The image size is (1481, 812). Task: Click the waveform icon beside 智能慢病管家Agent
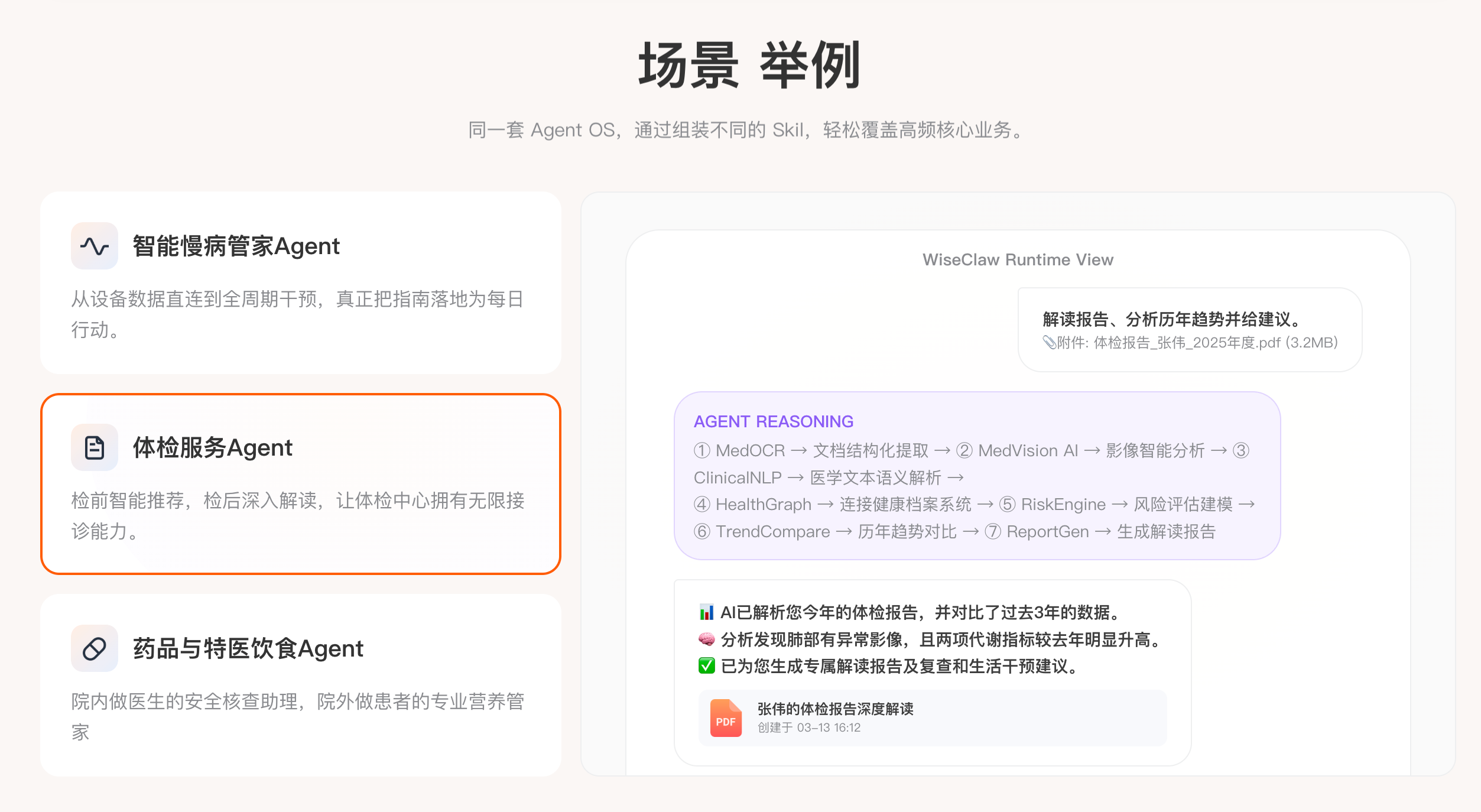[95, 246]
